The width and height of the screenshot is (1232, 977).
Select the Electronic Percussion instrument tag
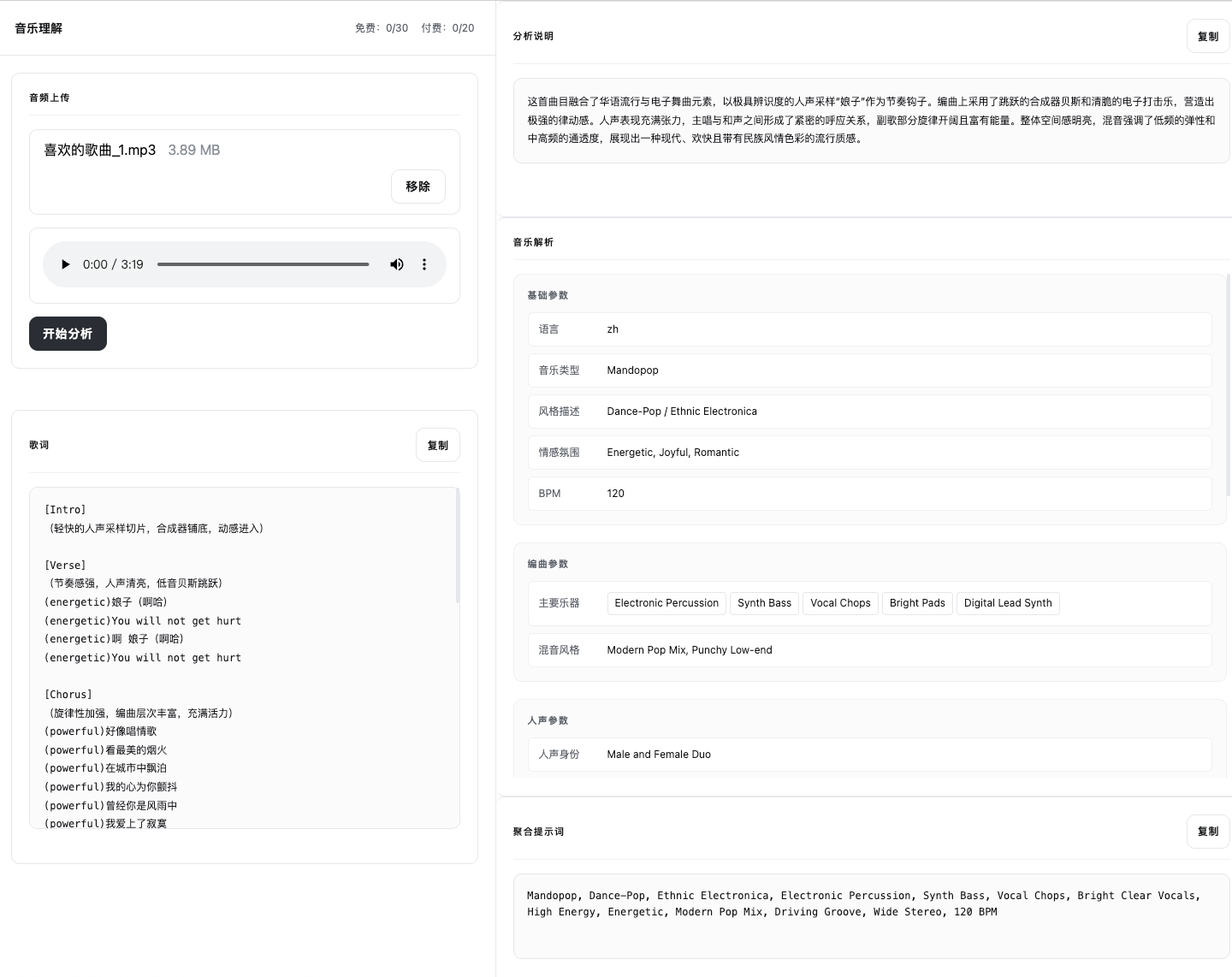click(x=666, y=603)
